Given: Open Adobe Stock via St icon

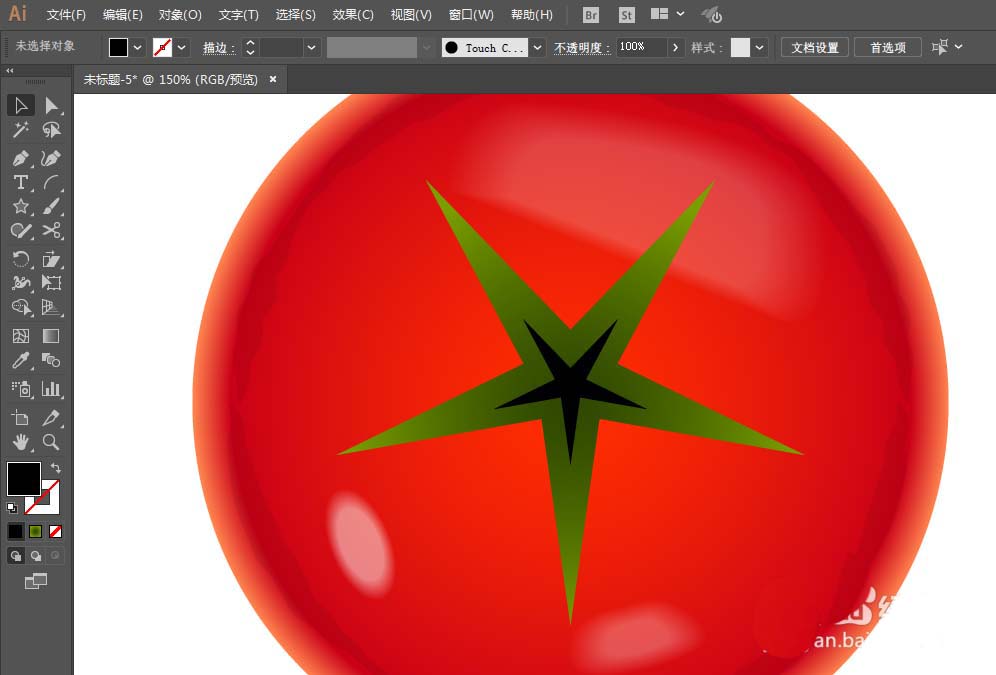Looking at the screenshot, I should 626,15.
